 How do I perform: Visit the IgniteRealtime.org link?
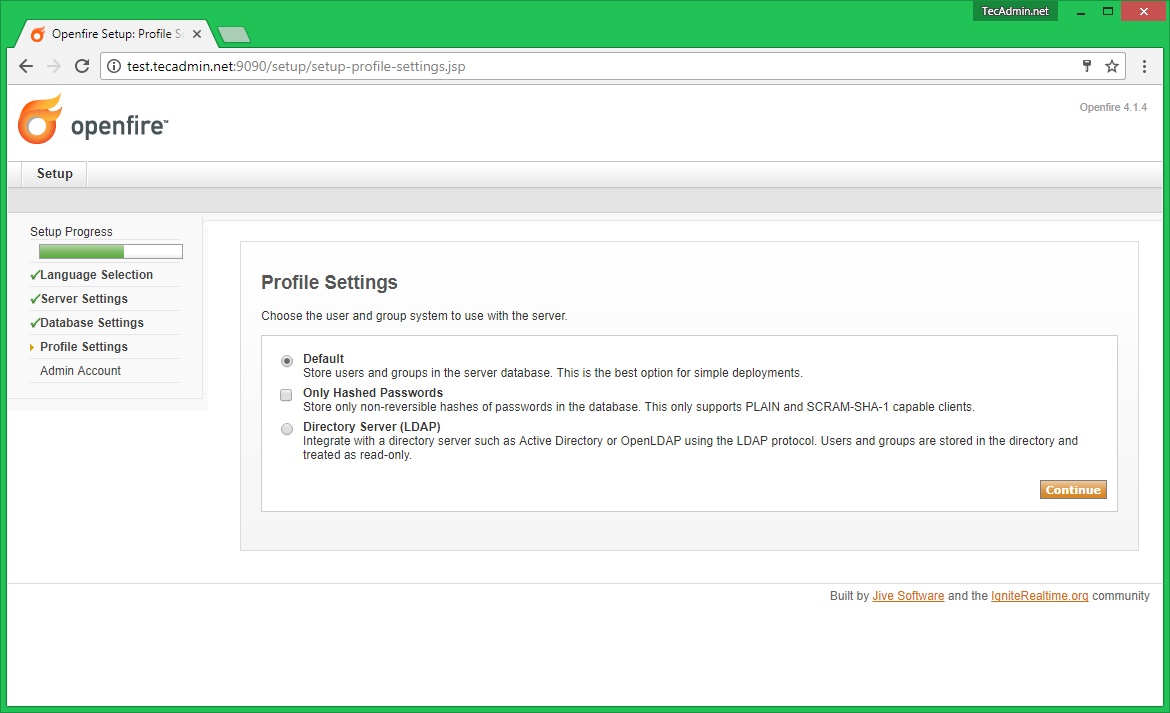point(1039,596)
